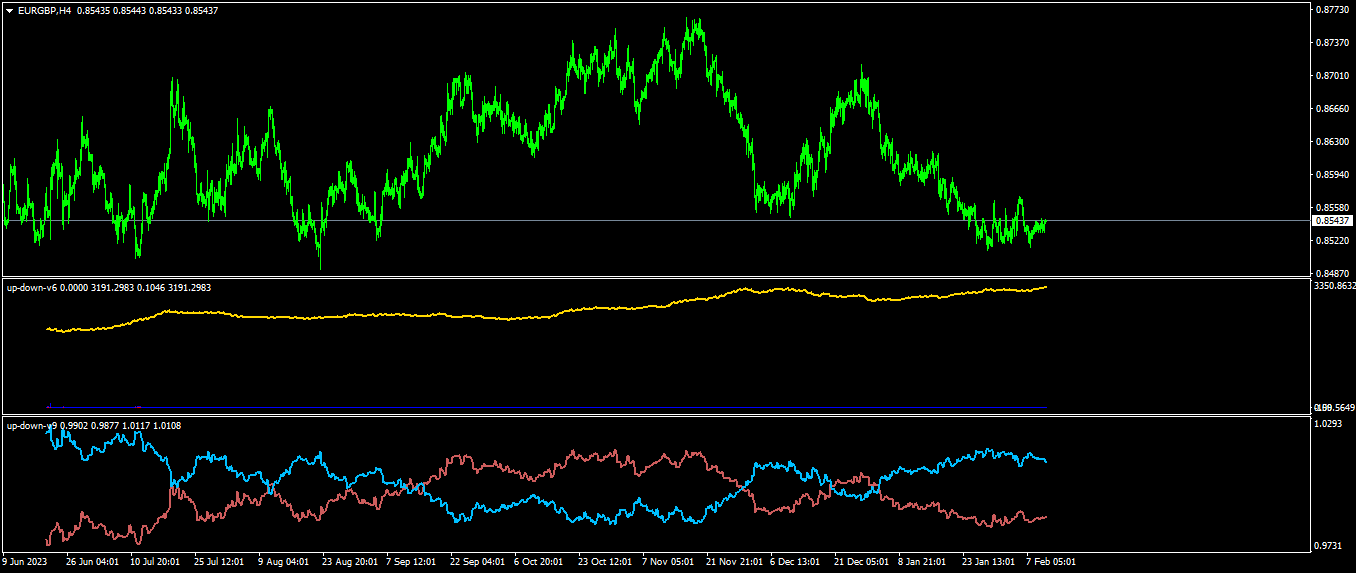Click the 0.85940 price axis label

(x=1334, y=175)
